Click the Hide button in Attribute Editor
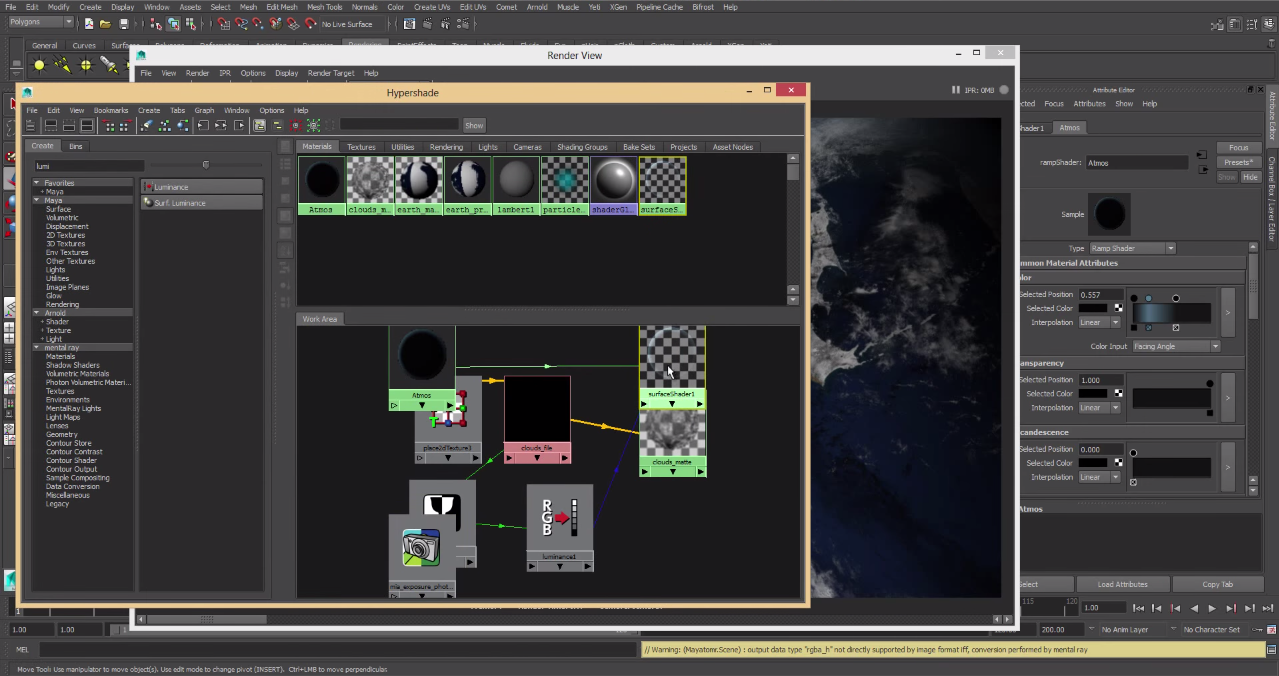Screen dimensions: 1279x676 [x=1250, y=177]
